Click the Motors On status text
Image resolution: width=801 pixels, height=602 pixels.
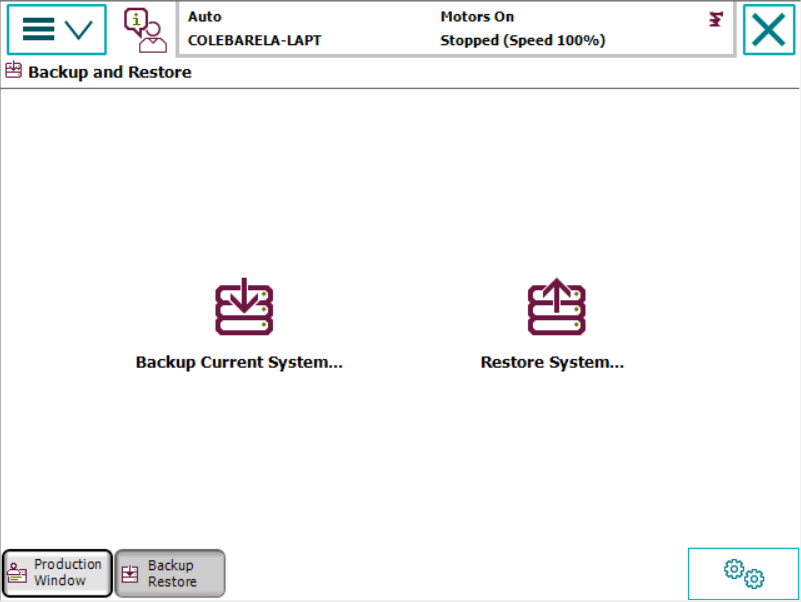(477, 17)
